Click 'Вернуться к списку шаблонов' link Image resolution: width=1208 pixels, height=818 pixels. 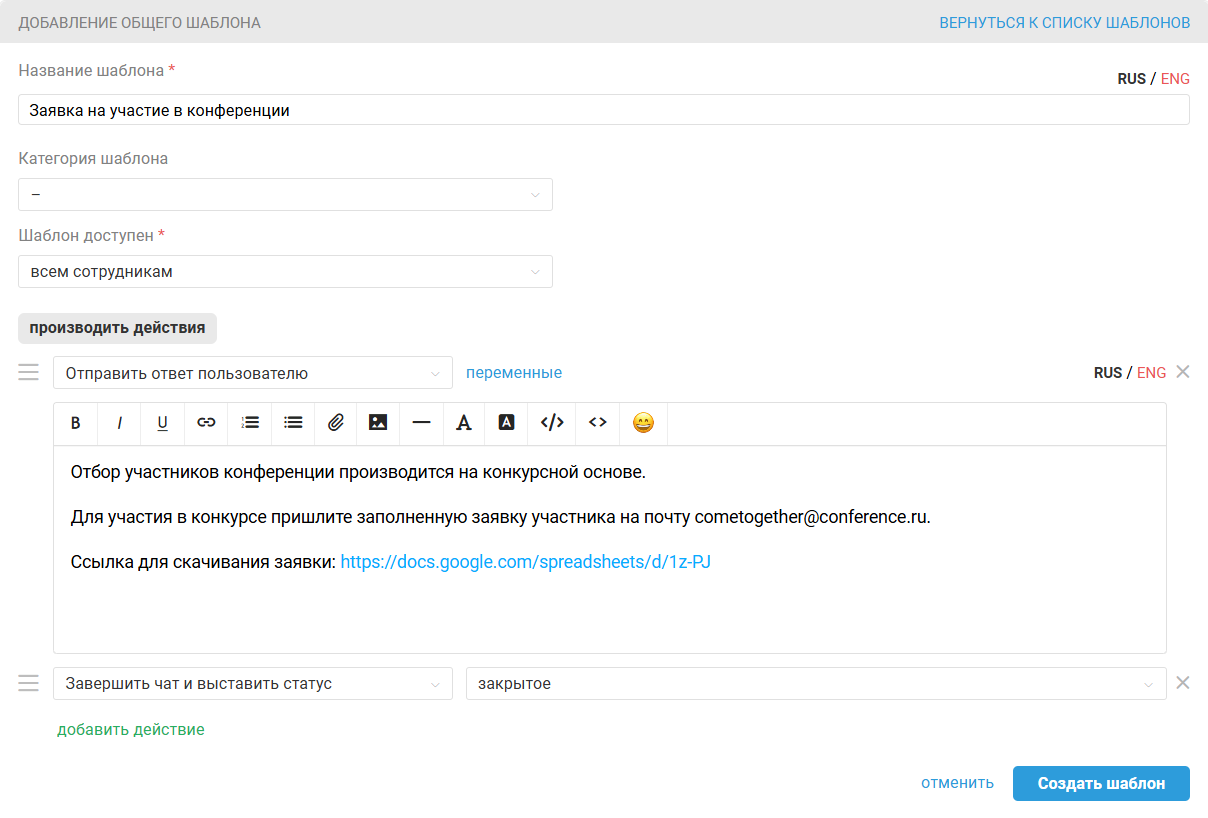(x=1065, y=22)
